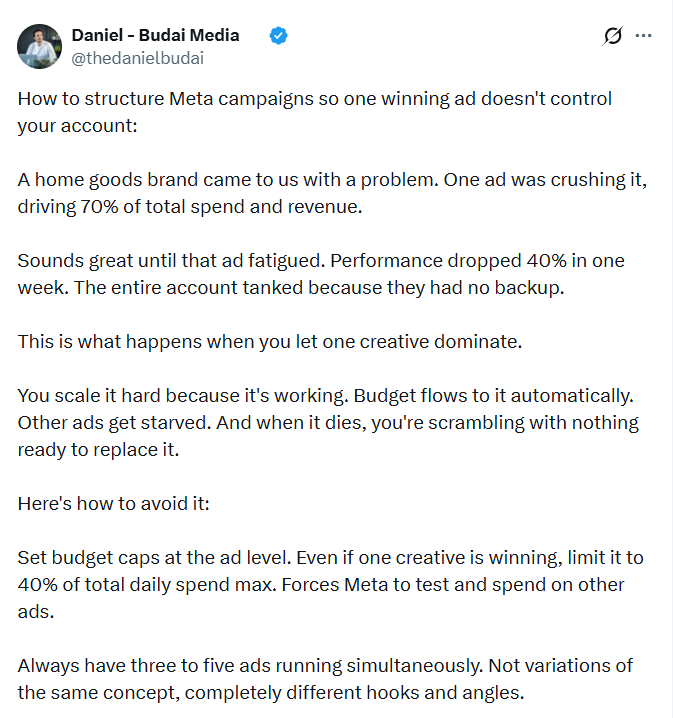This screenshot has height=718, width=673.
Task: Click the 'driving 70% of total spend' line
Action: [x=190, y=207]
